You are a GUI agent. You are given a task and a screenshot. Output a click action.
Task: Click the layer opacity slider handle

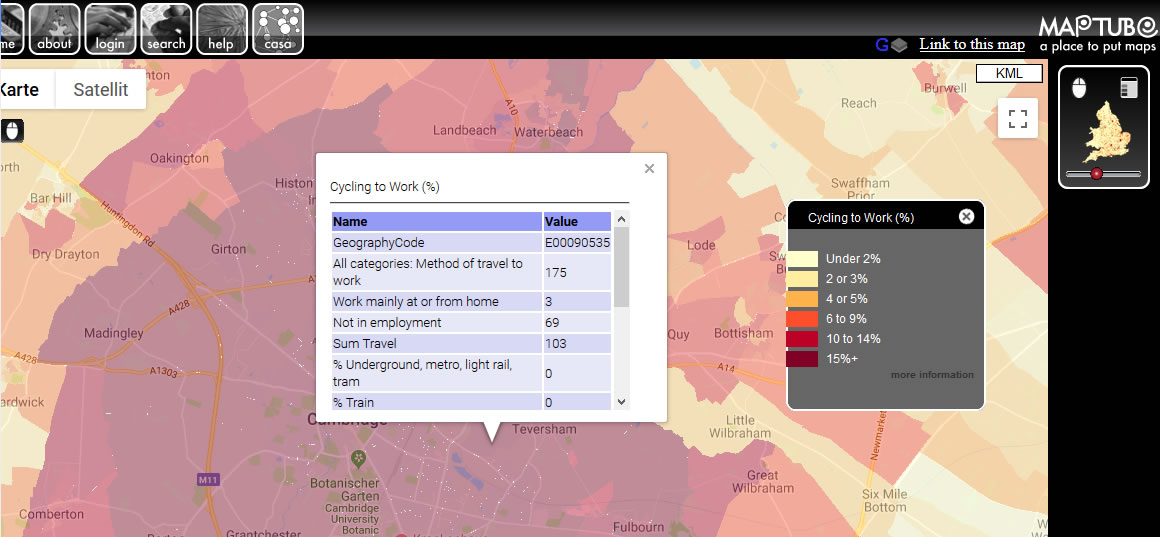tap(1096, 173)
